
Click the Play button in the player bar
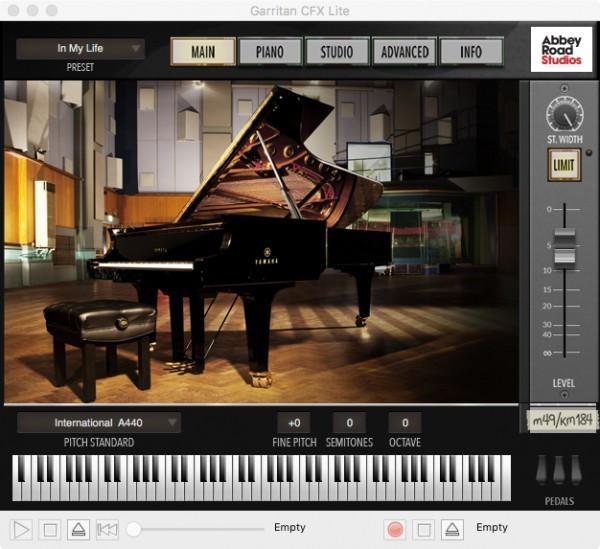tap(21, 530)
